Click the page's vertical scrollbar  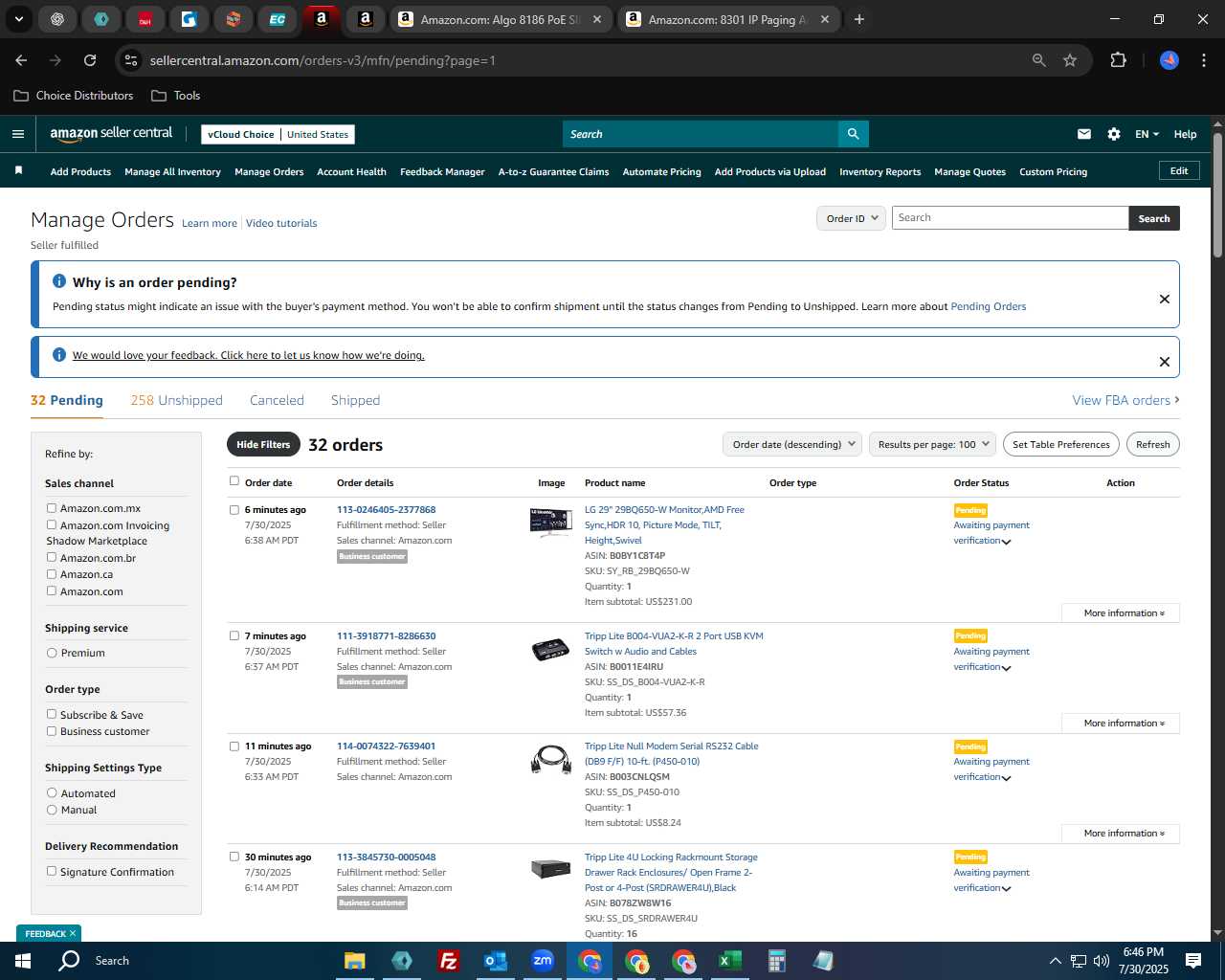pos(1217,196)
